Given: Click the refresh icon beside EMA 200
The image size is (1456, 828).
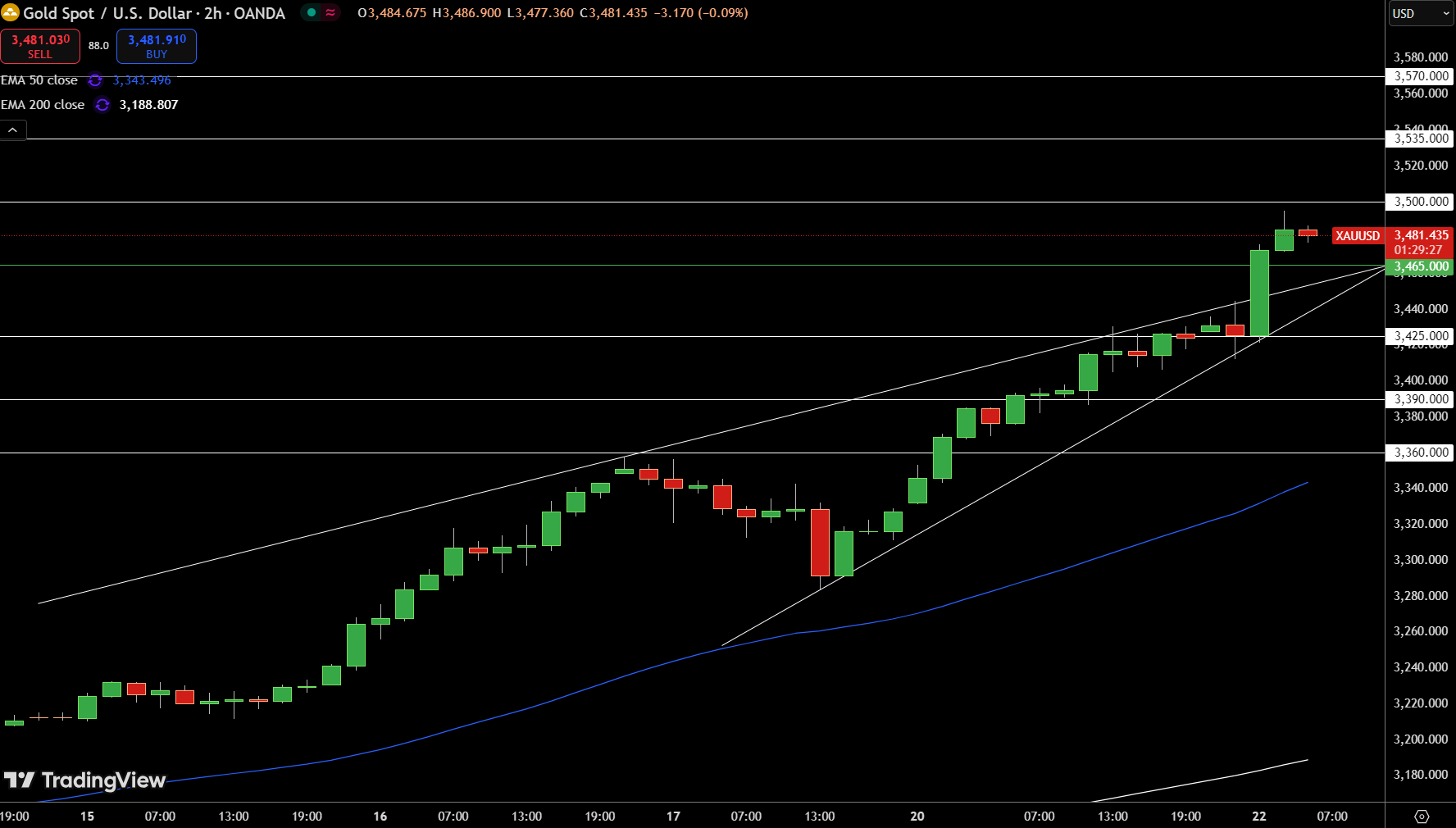Looking at the screenshot, I should click(x=102, y=105).
